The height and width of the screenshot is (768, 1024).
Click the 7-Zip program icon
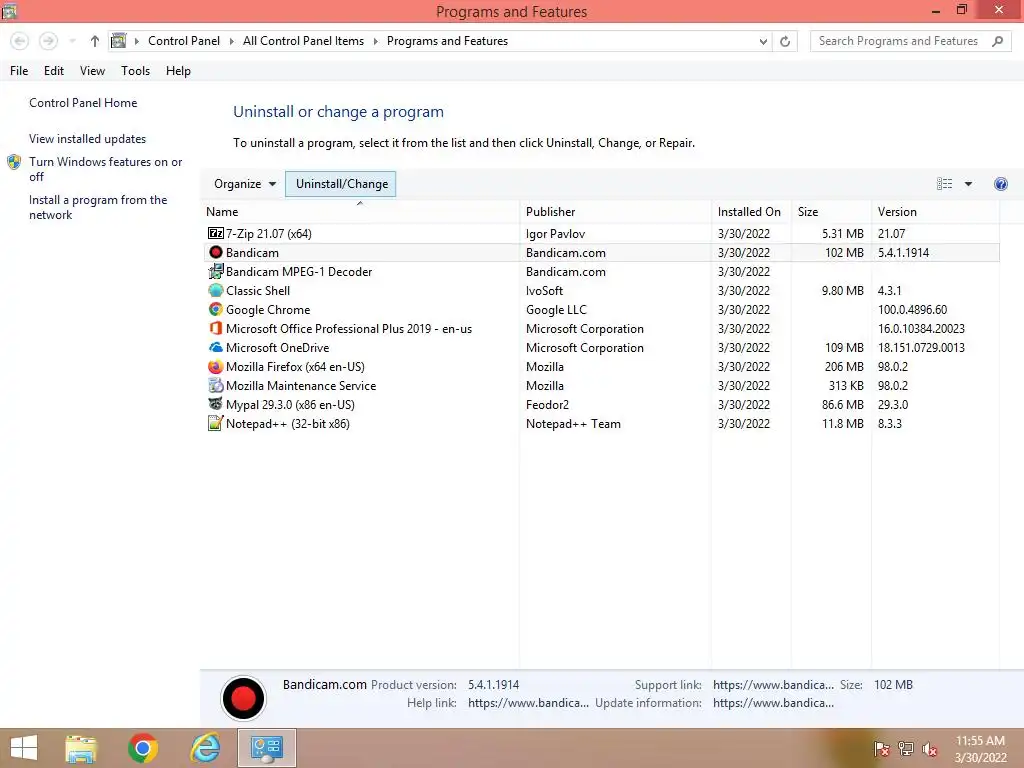pos(216,233)
